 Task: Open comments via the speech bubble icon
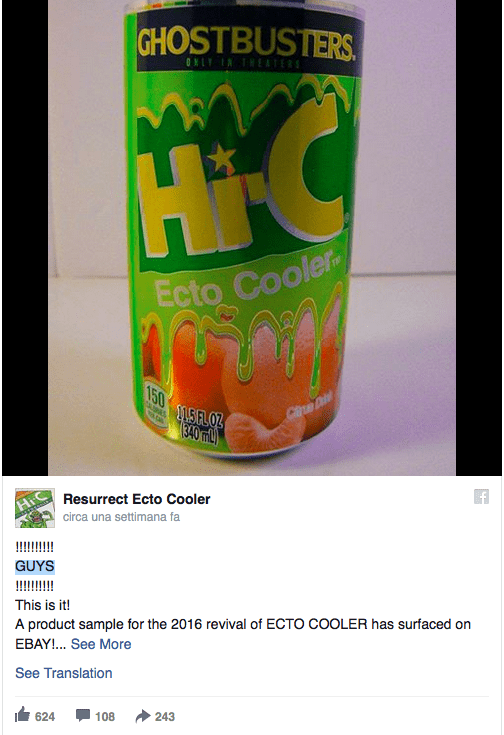83,715
